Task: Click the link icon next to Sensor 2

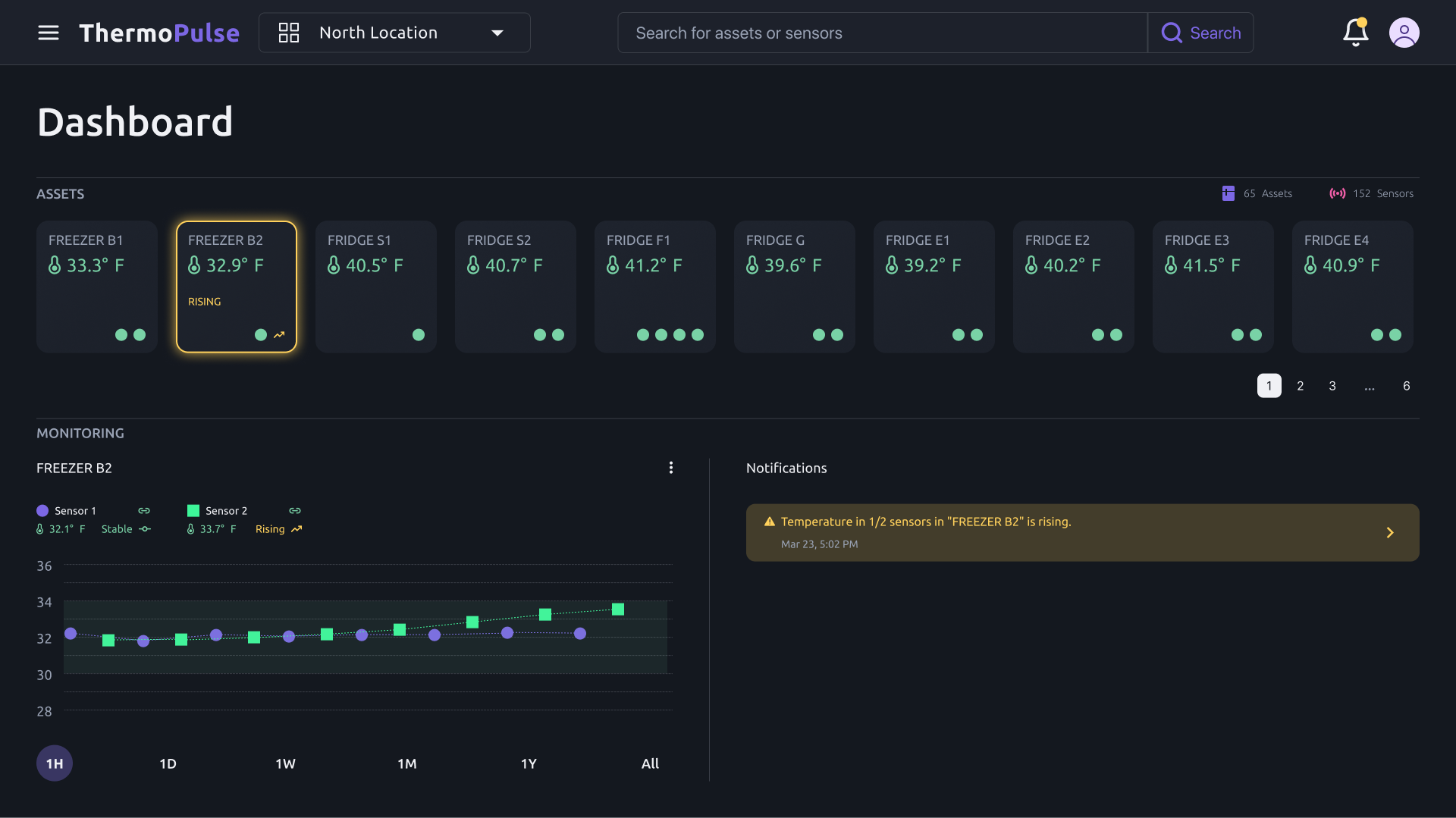Action: 294,510
